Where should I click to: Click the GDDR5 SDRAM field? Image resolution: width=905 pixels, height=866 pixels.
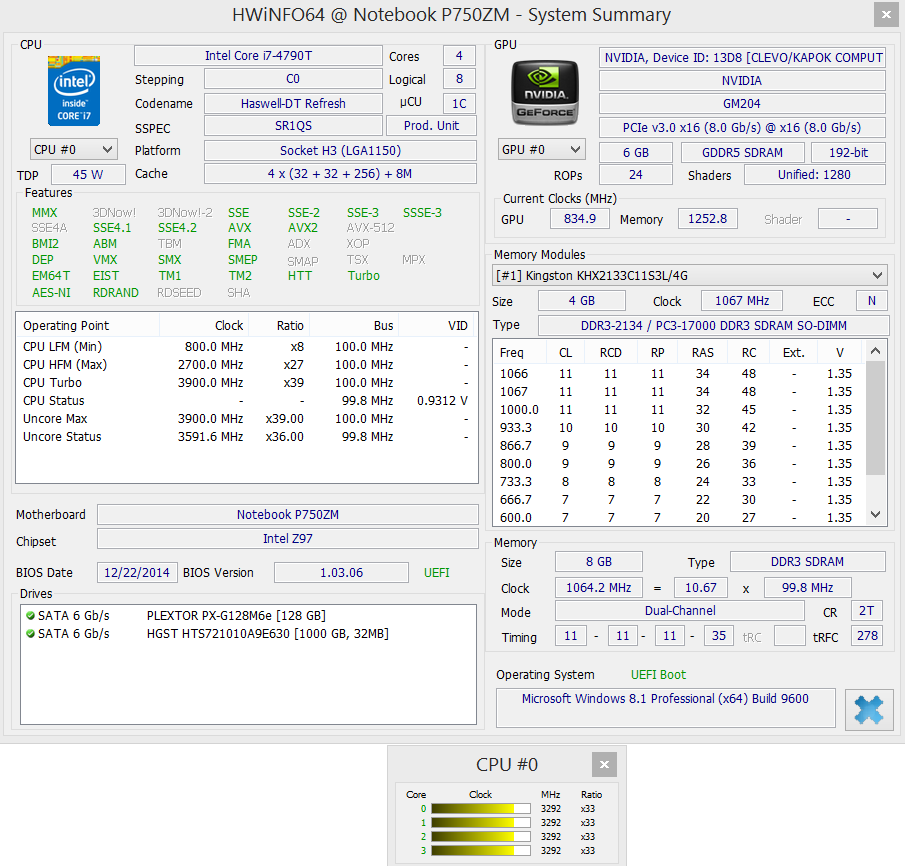coord(742,152)
